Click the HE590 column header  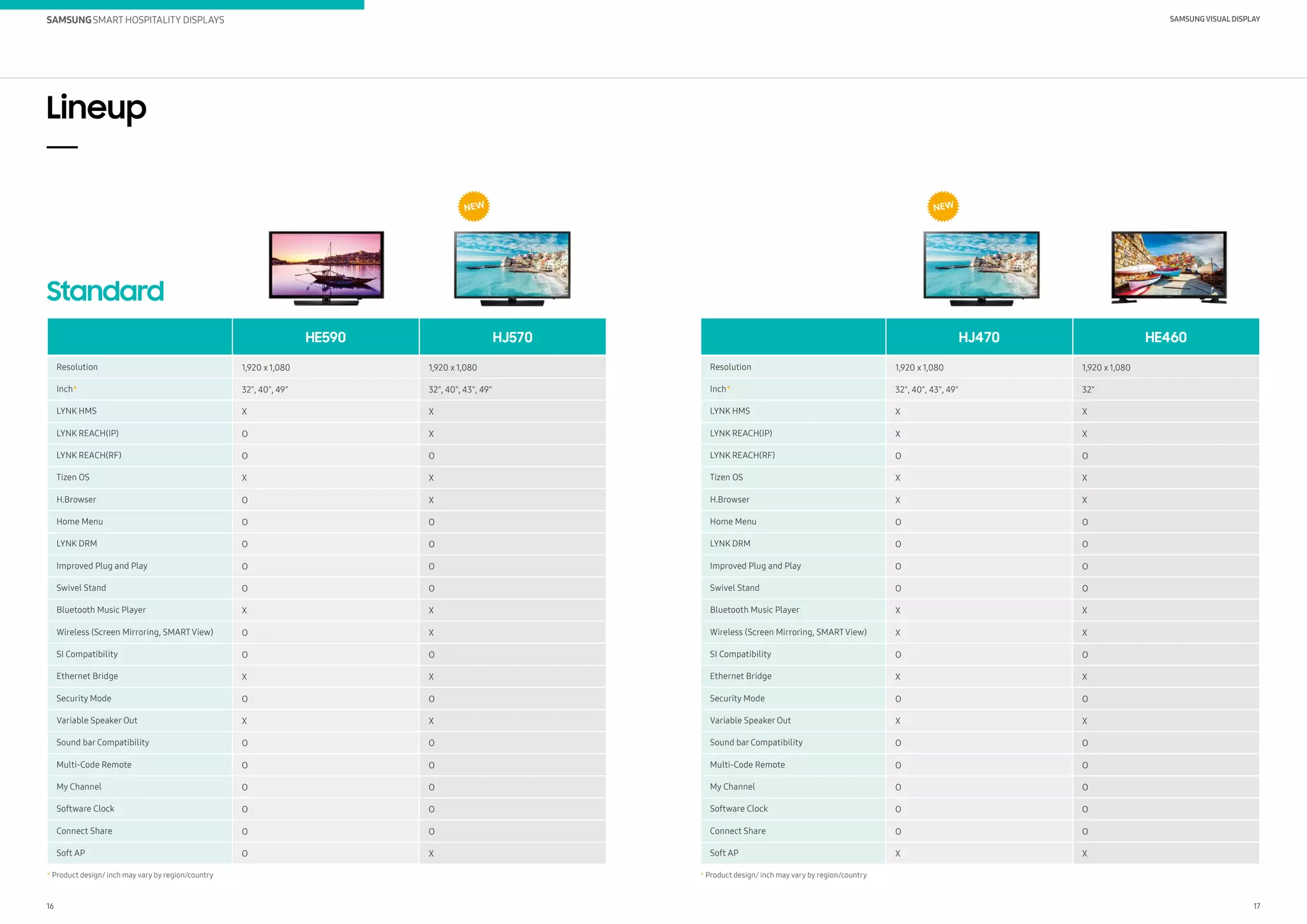325,337
